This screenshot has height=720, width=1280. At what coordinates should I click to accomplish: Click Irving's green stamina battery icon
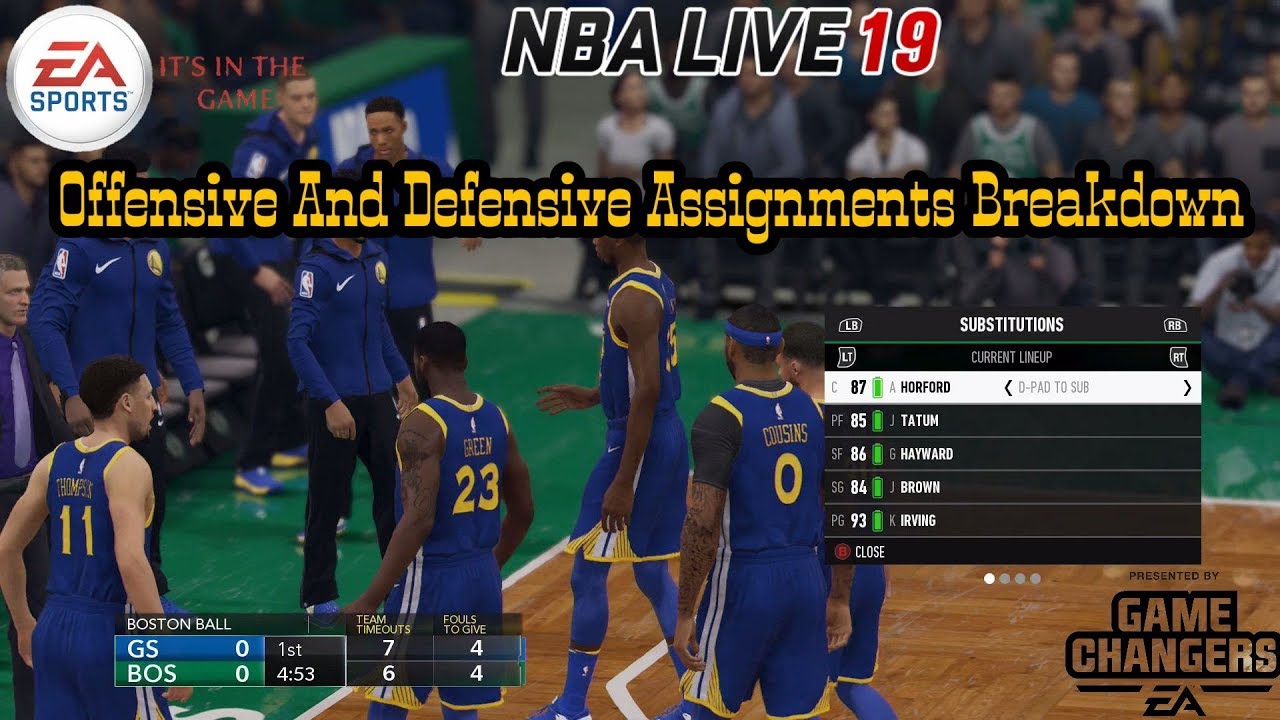[878, 521]
